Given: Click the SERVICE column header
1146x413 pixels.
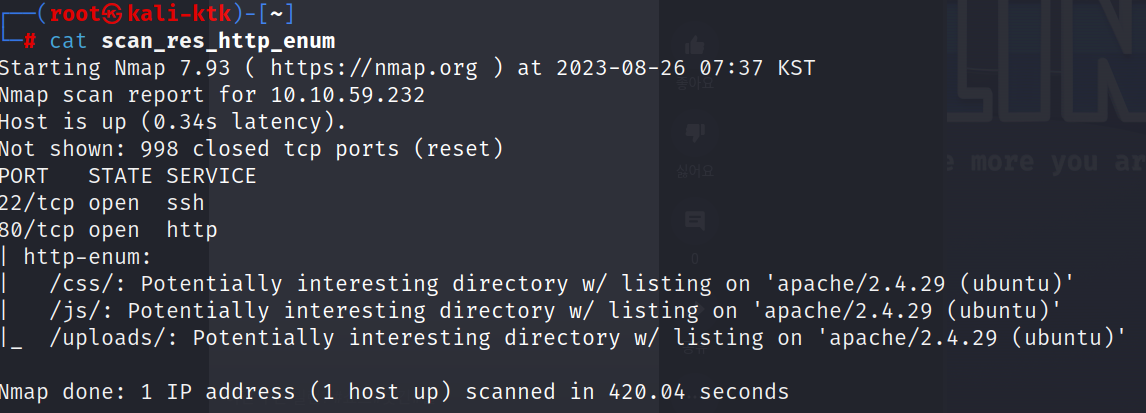Looking at the screenshot, I should [211, 176].
